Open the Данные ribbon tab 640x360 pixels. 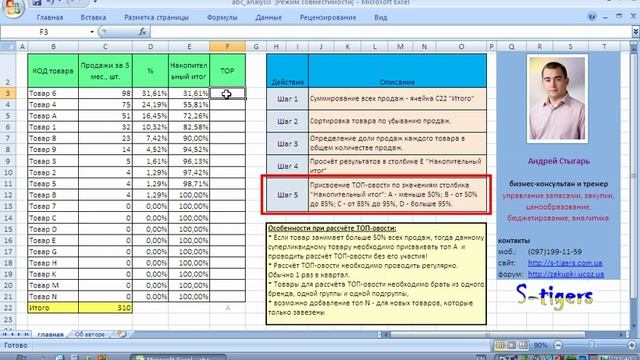coord(269,18)
